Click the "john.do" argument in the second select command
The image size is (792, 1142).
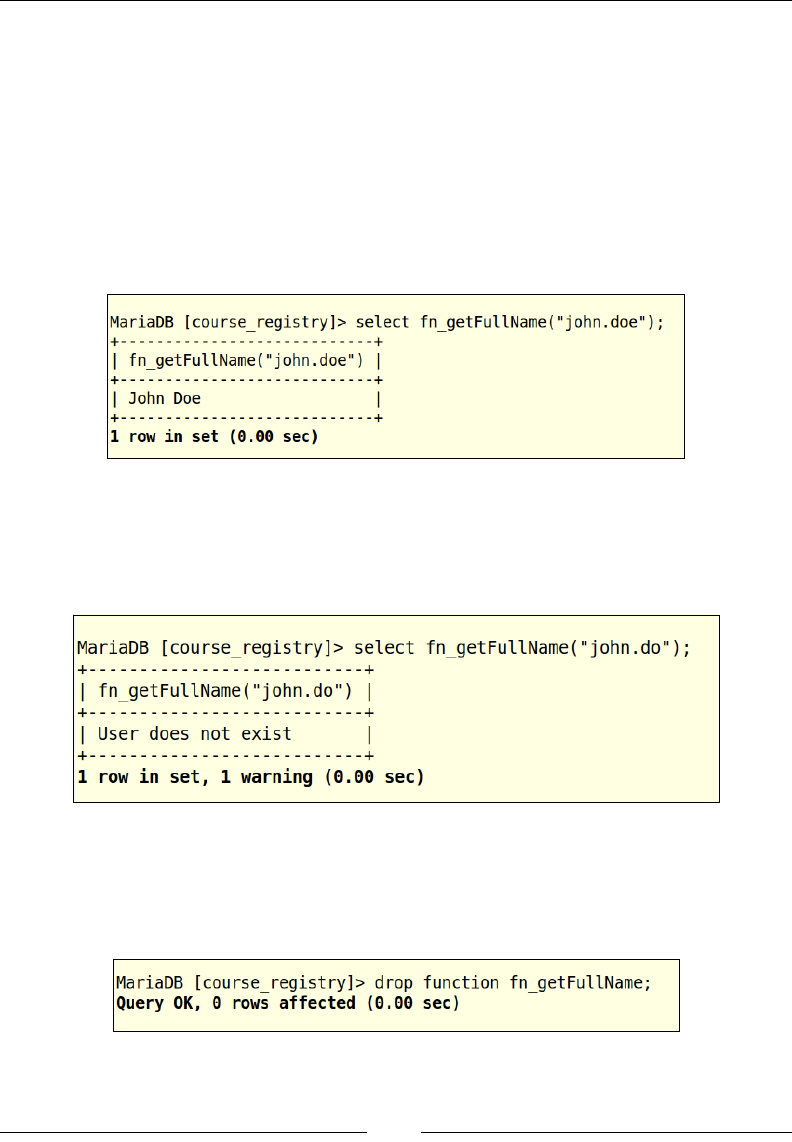pos(634,647)
